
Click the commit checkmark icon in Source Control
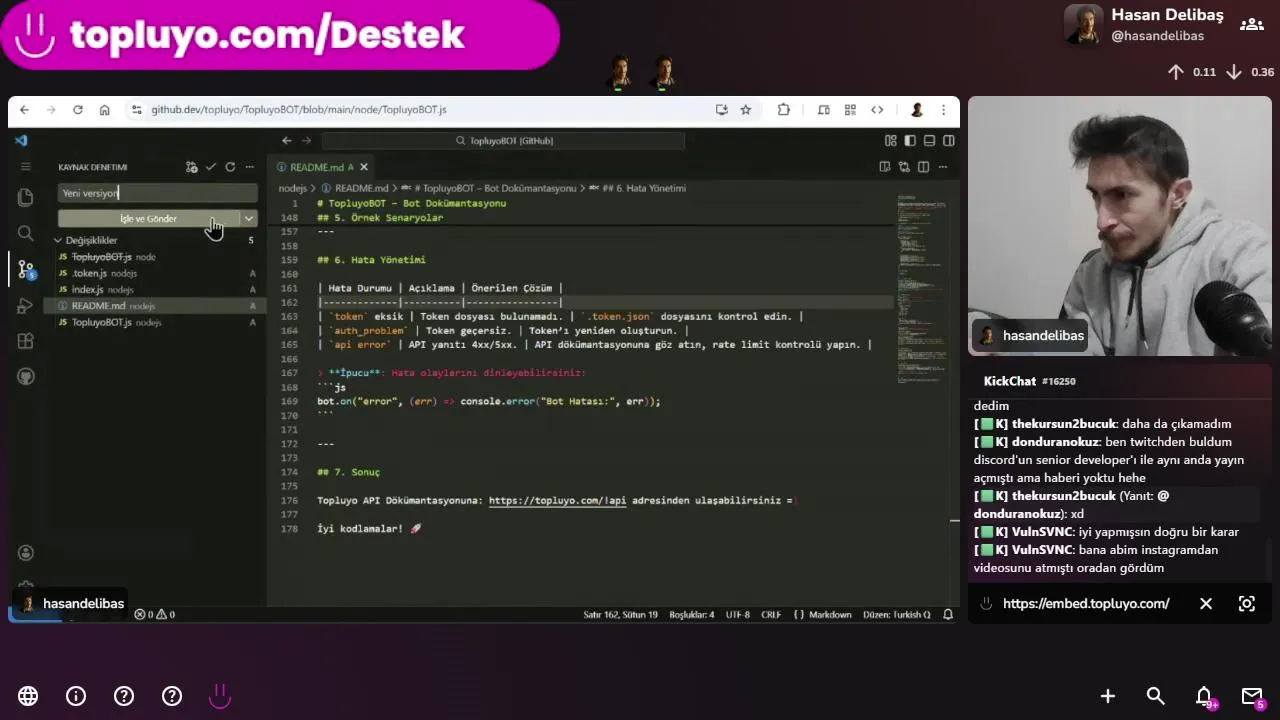[x=210, y=167]
